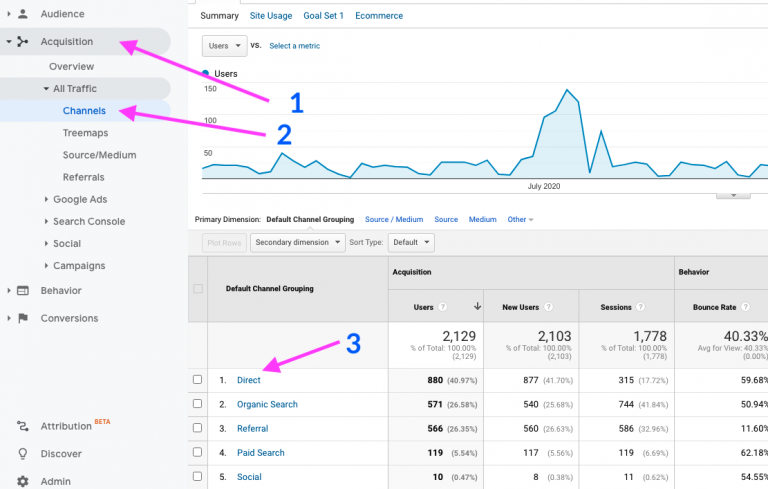Click the Discover lightbulb icon
Image resolution: width=768 pixels, height=489 pixels.
click(x=23, y=454)
